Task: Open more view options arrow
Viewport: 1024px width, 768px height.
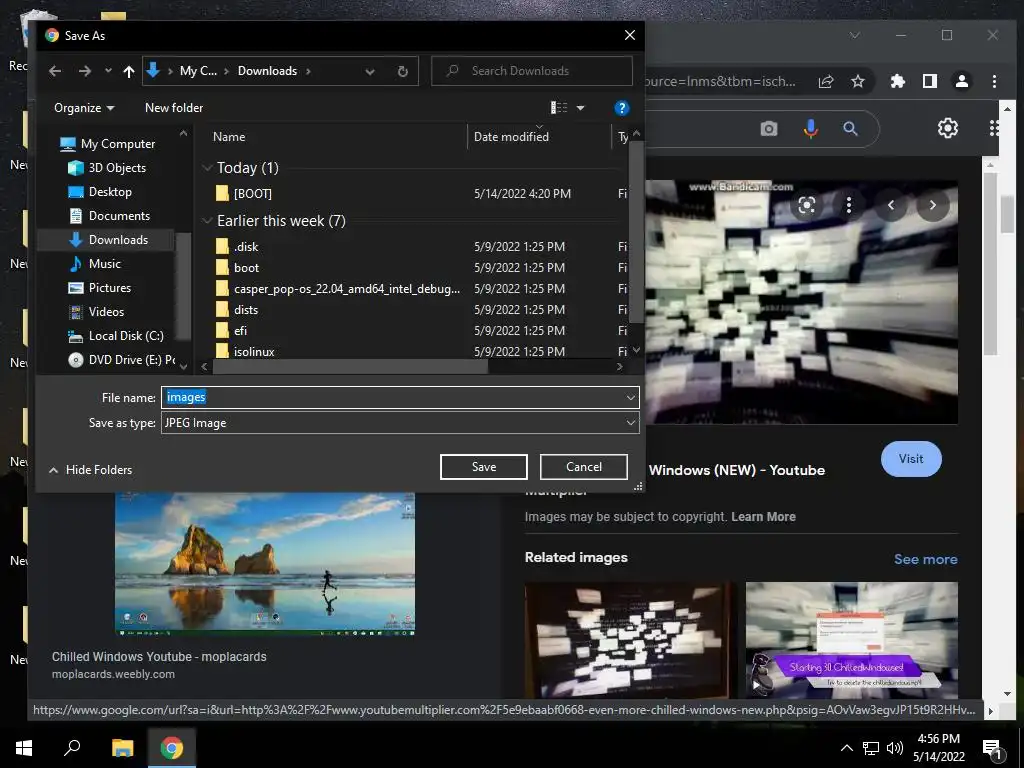Action: [x=581, y=108]
